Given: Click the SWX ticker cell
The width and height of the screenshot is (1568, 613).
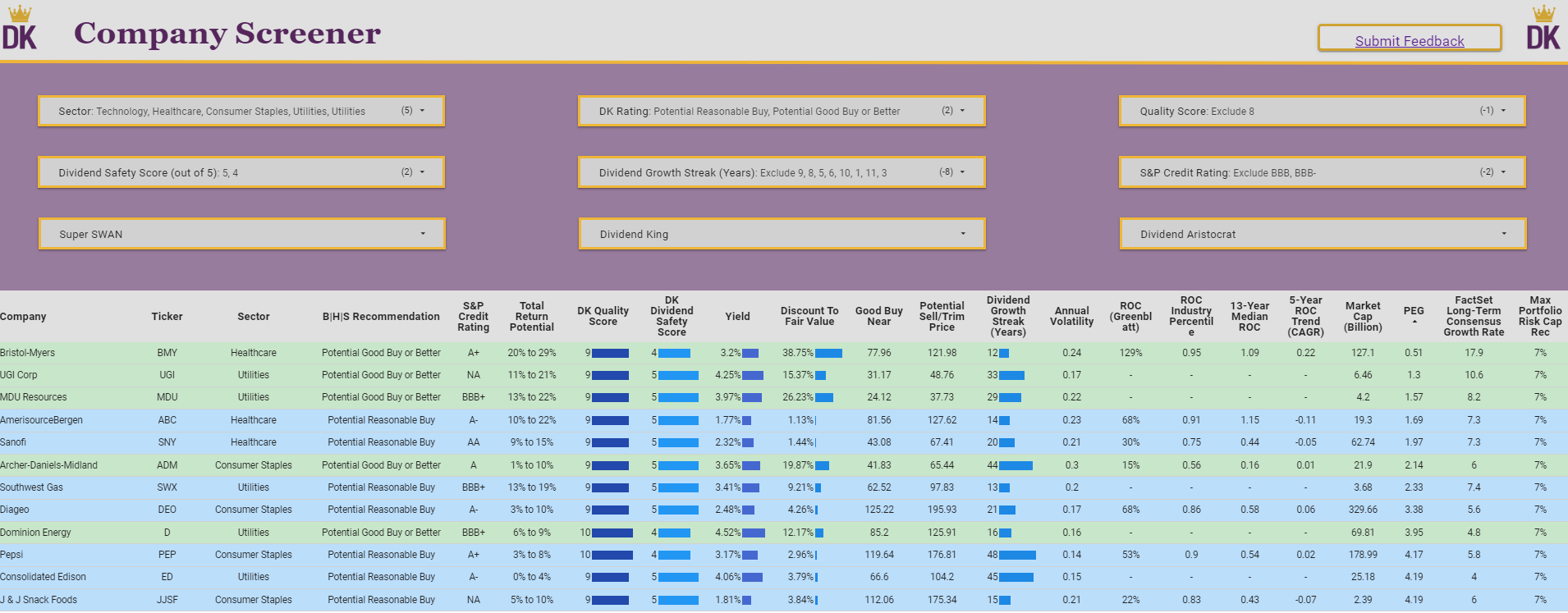Looking at the screenshot, I should click(167, 487).
